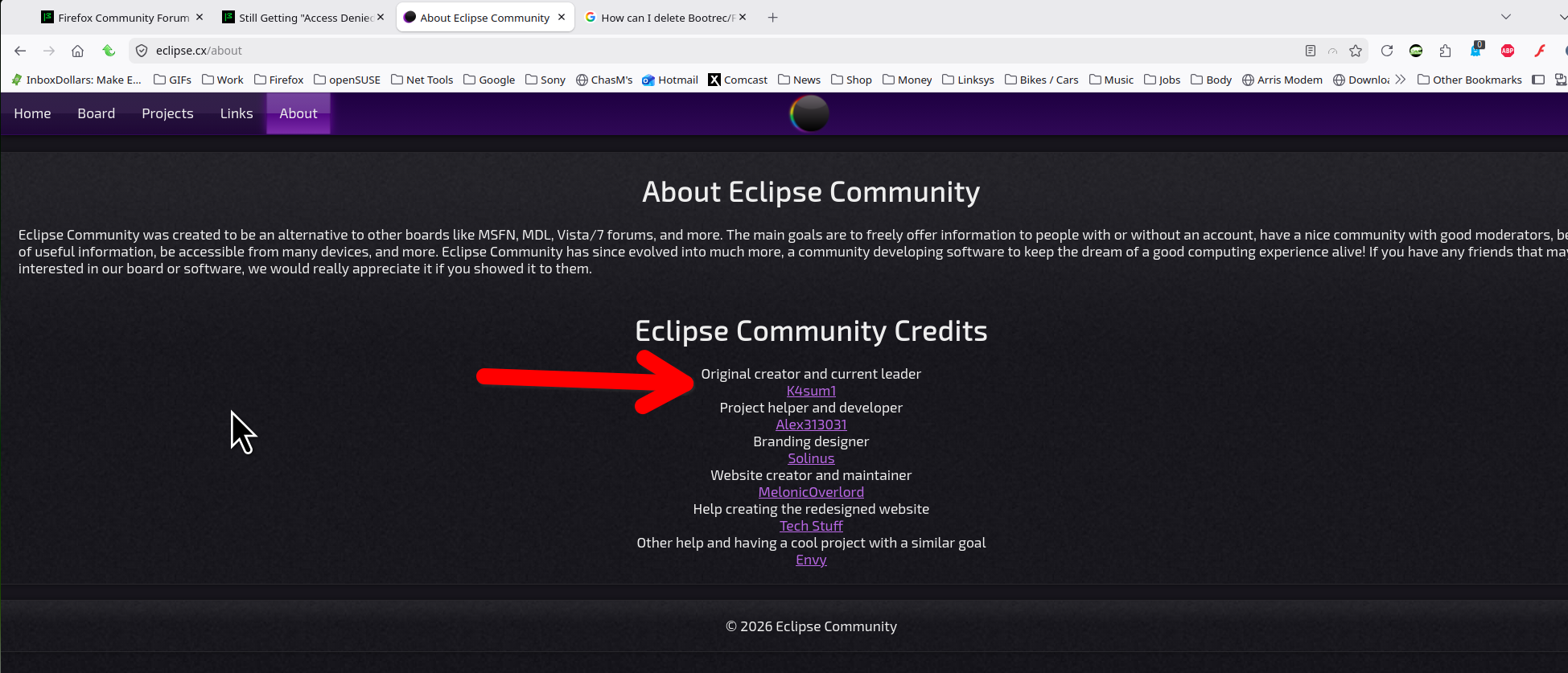The image size is (1568, 673).
Task: Open the browser home page
Action: 78,51
